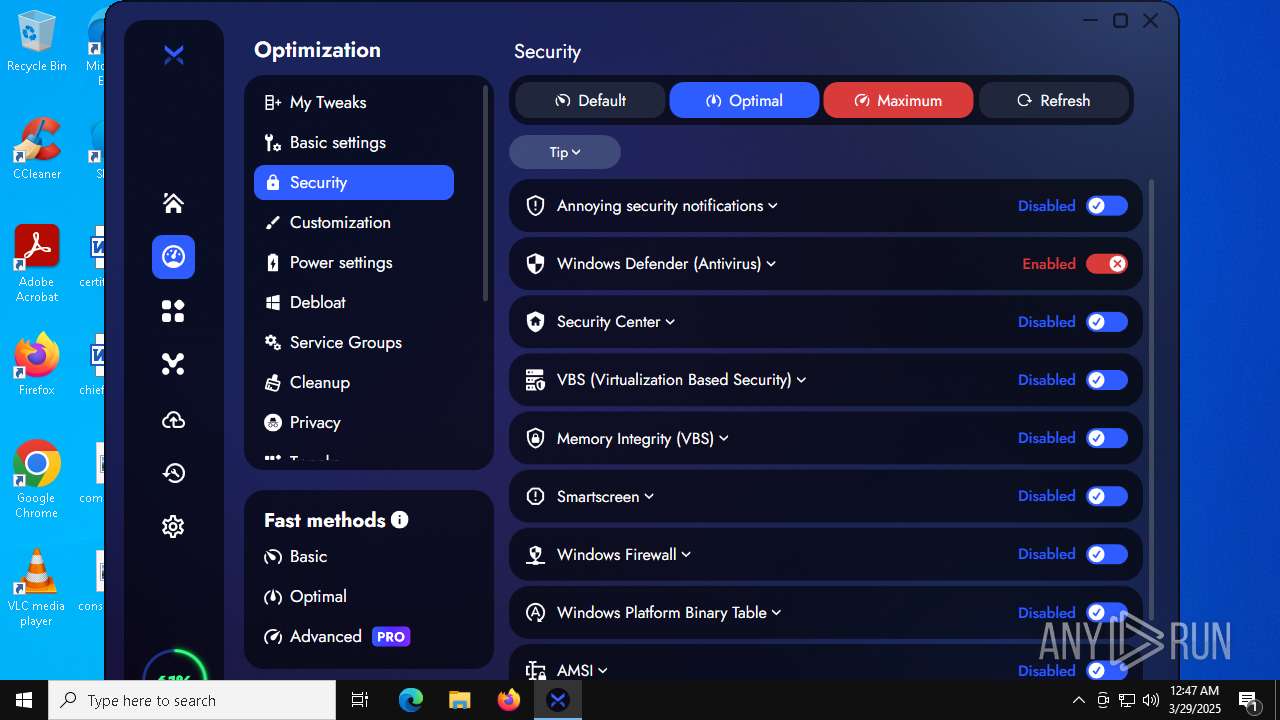Click the Optimization menu scrollbar

pos(486,192)
